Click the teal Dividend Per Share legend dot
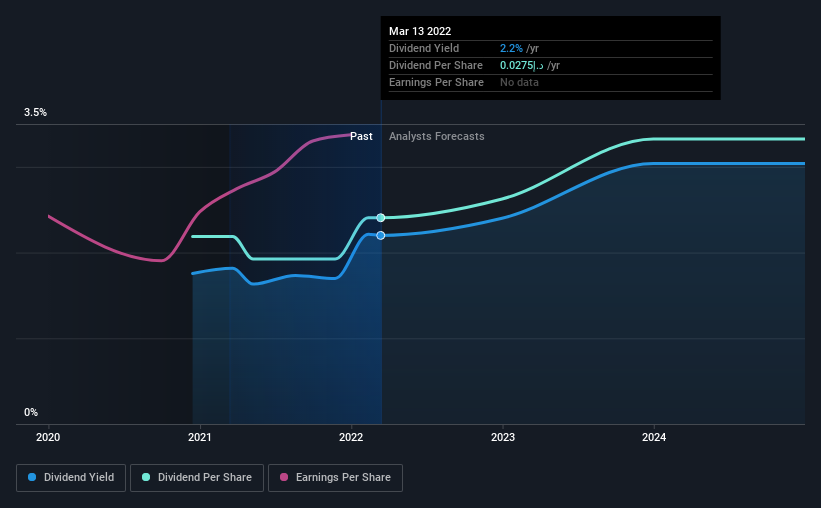The image size is (821, 508). coord(146,477)
